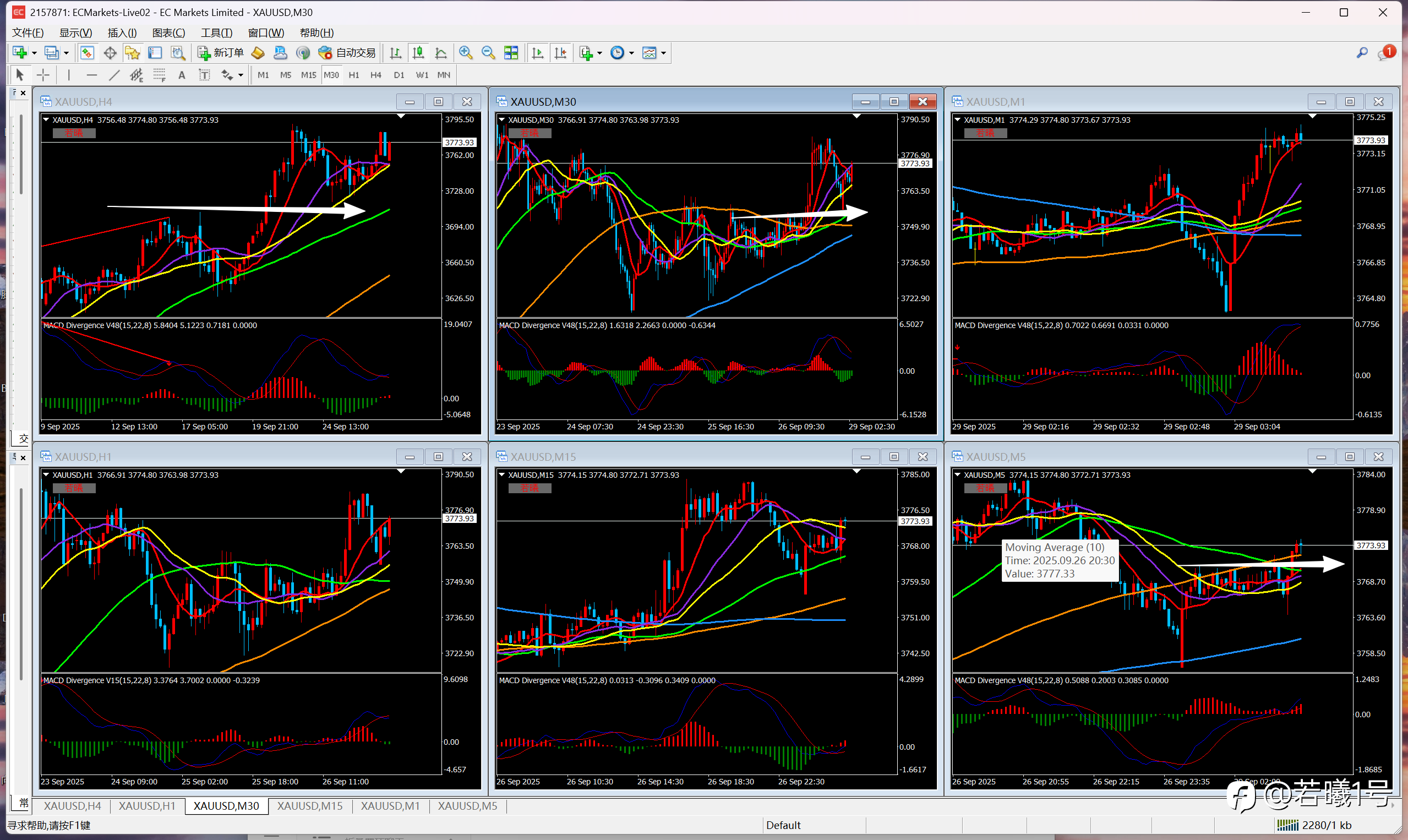Expand the new chart dropdown arrow
This screenshot has height=840, width=1408.
35,53
